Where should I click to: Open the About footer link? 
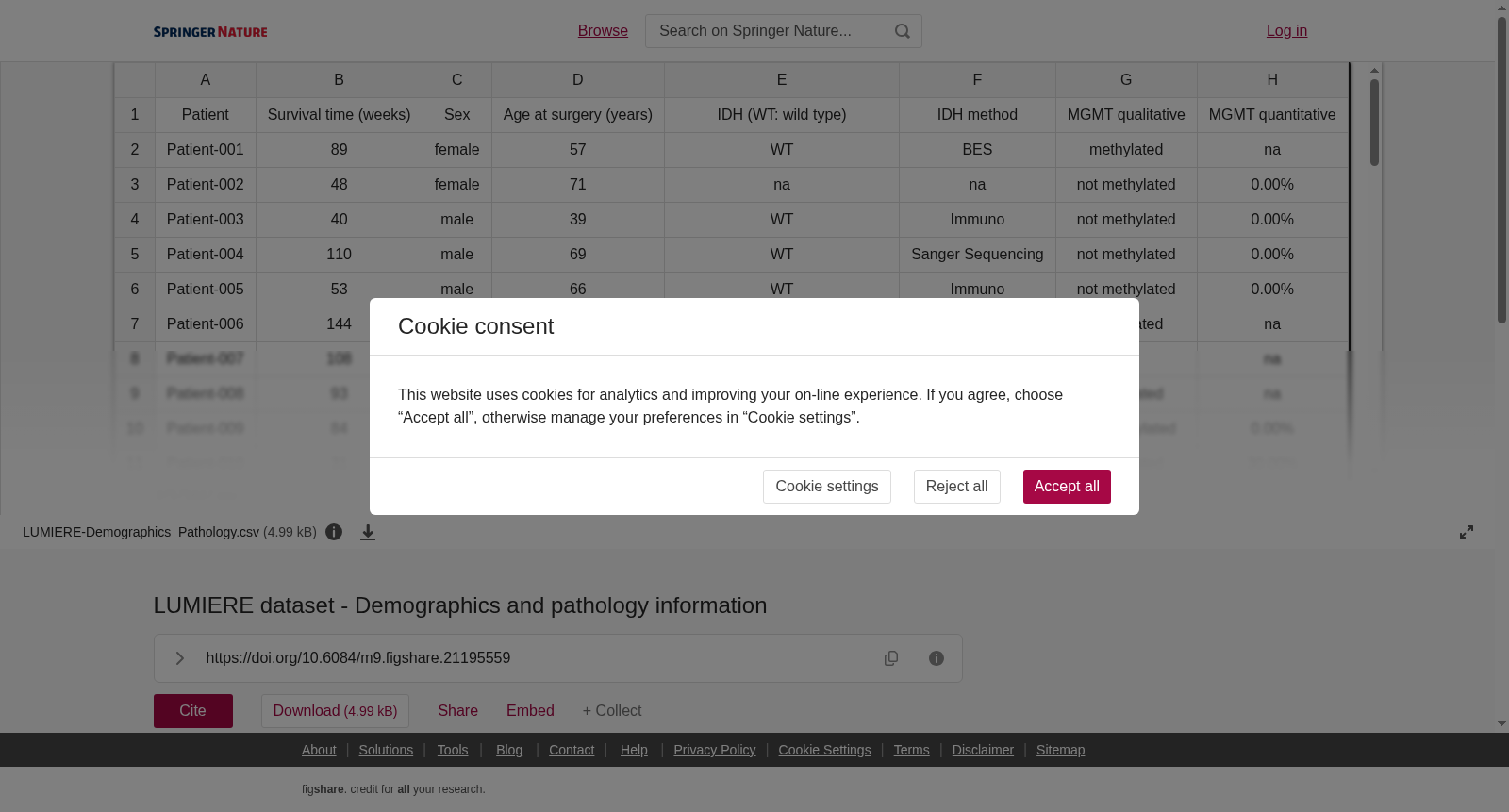pyautogui.click(x=319, y=750)
